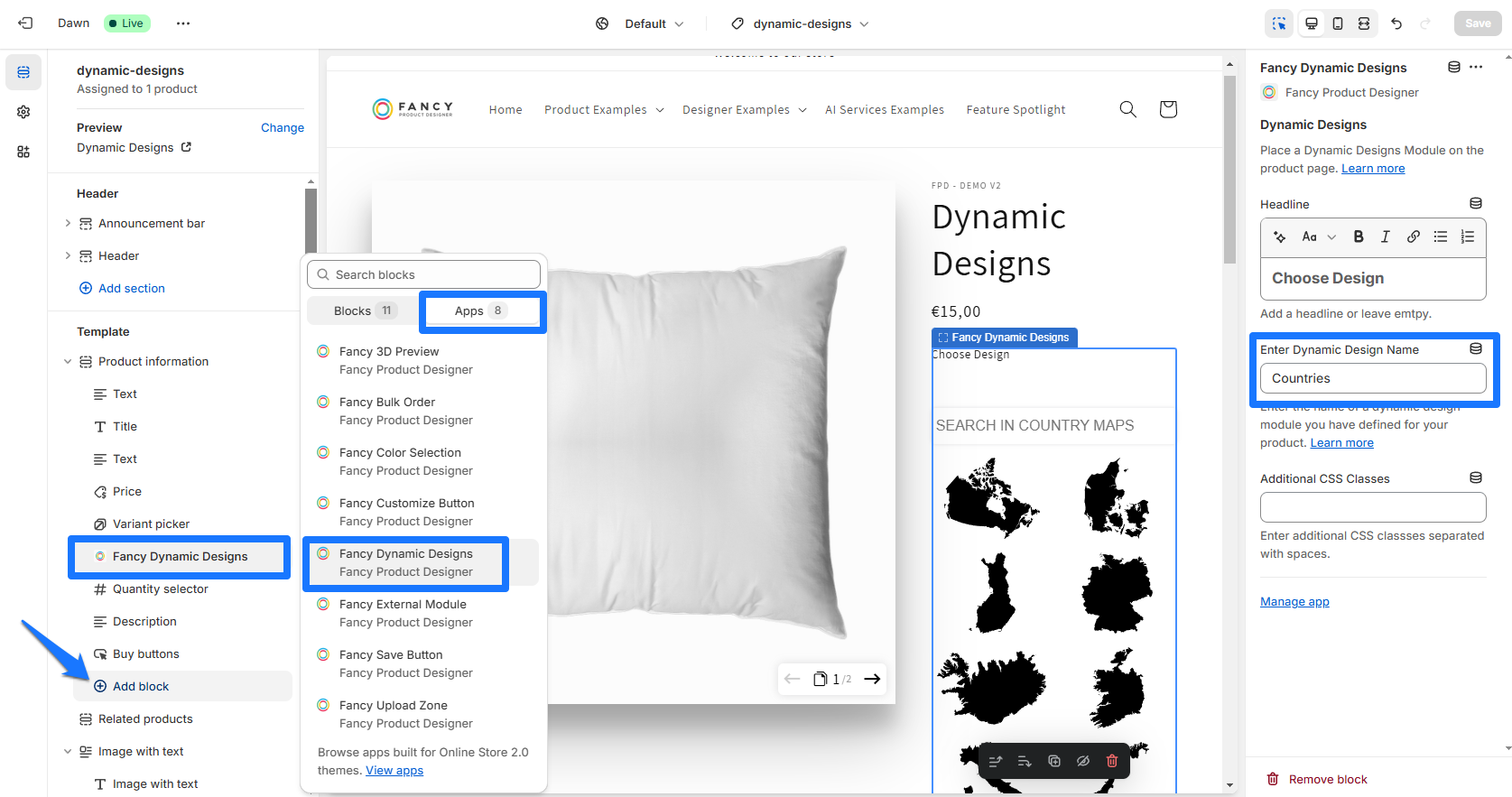Click dynamic source icon beside Additional CSS Classes
Image resolution: width=1512 pixels, height=797 pixels.
1476,477
